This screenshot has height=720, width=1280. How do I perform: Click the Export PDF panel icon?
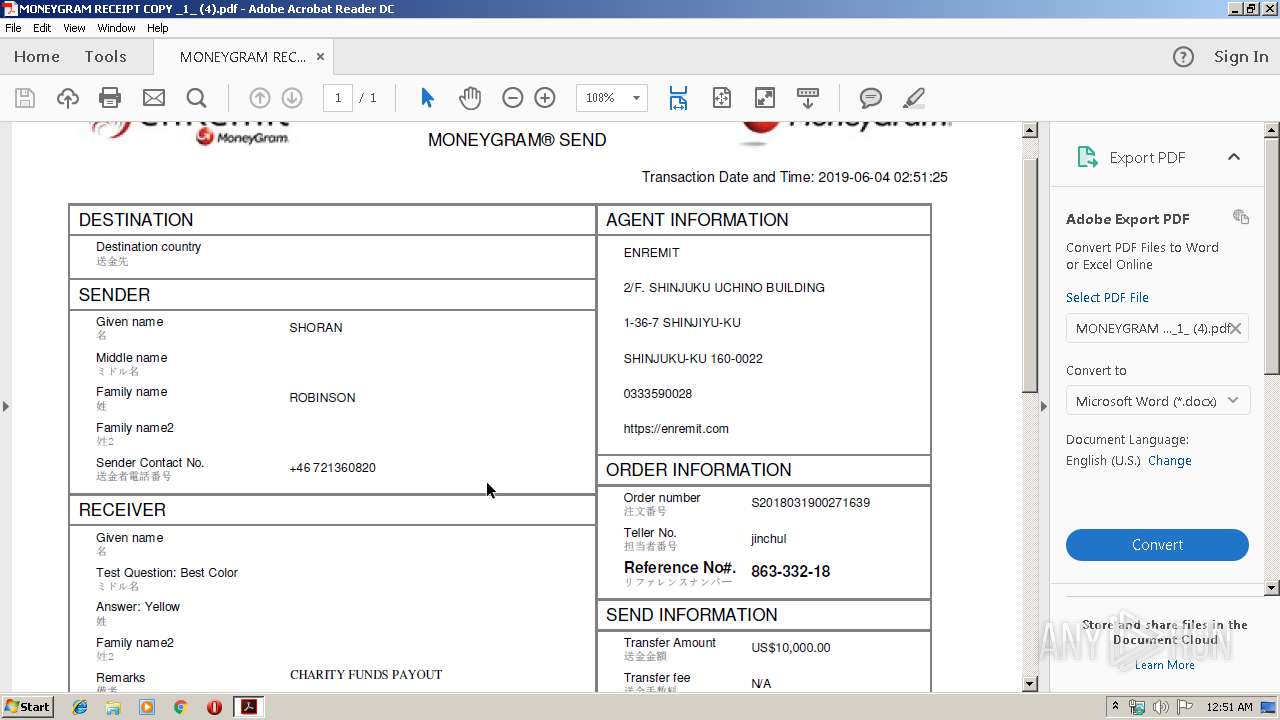[1086, 157]
